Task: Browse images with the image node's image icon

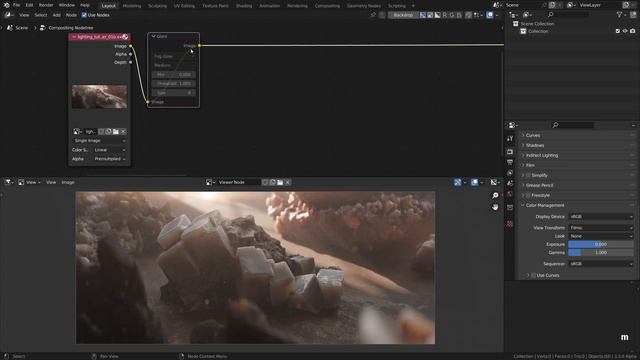Action: coord(77,131)
